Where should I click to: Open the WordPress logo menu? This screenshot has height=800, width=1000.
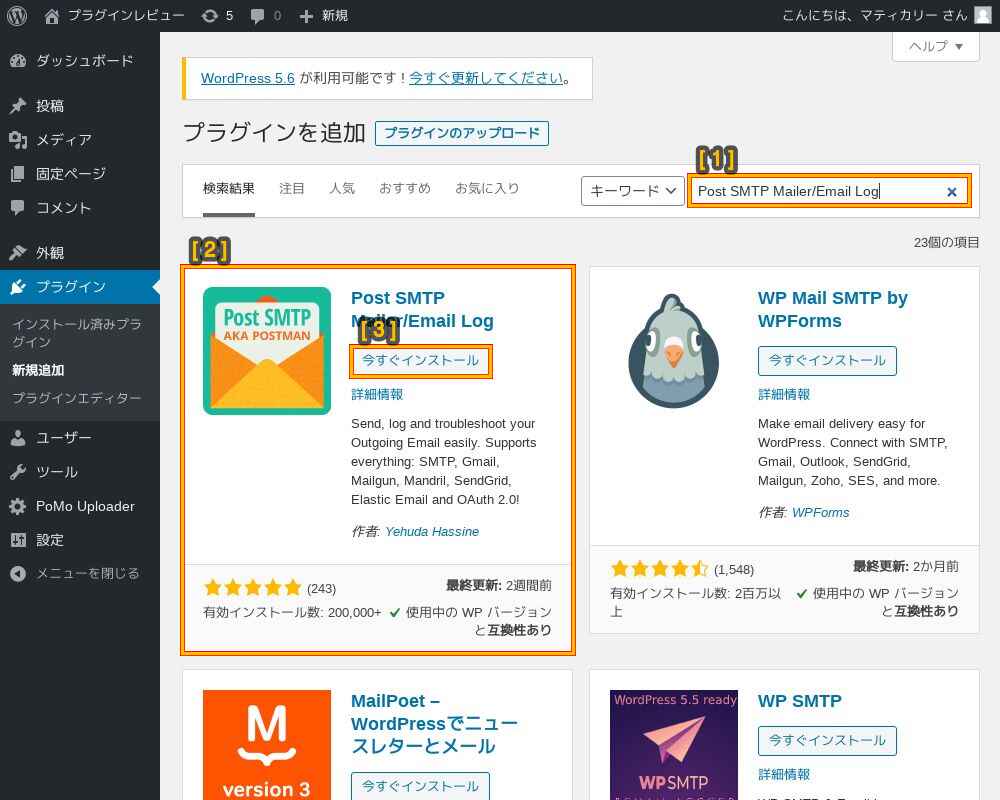pyautogui.click(x=17, y=15)
